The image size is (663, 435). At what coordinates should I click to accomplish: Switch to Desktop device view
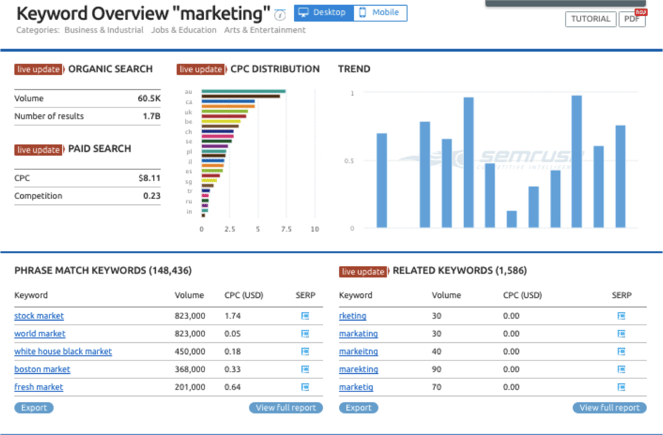click(x=321, y=13)
